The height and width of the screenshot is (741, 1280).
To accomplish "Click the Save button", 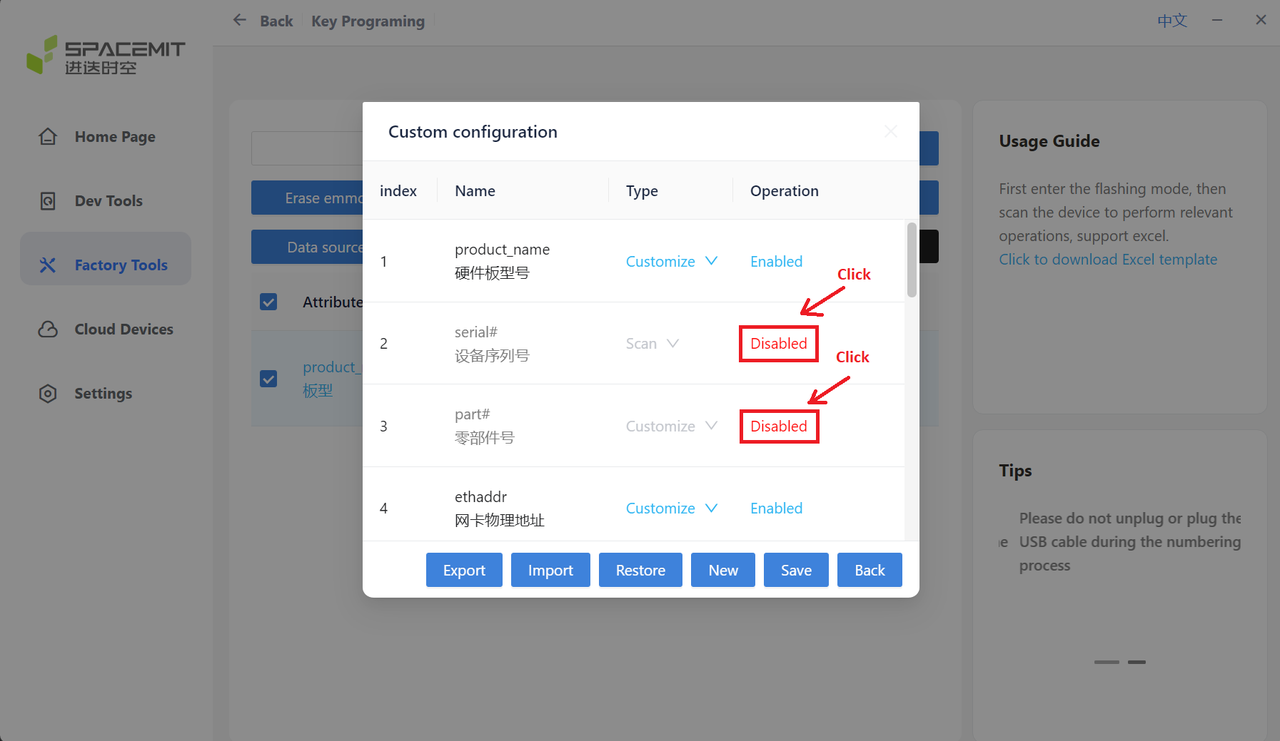I will (796, 570).
